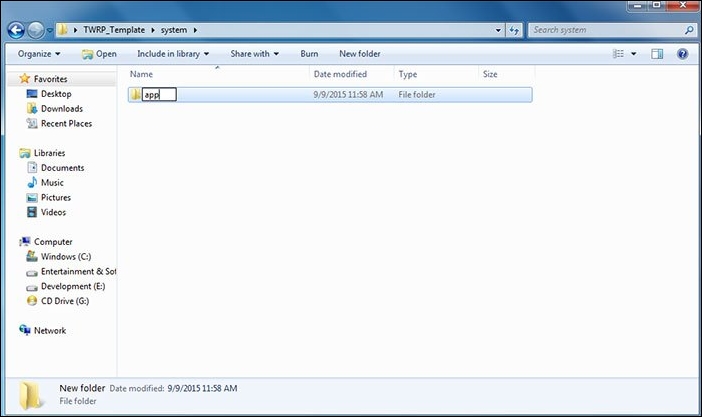This screenshot has height=417, width=702.
Task: Select Network in the navigation pane
Action: (50, 330)
